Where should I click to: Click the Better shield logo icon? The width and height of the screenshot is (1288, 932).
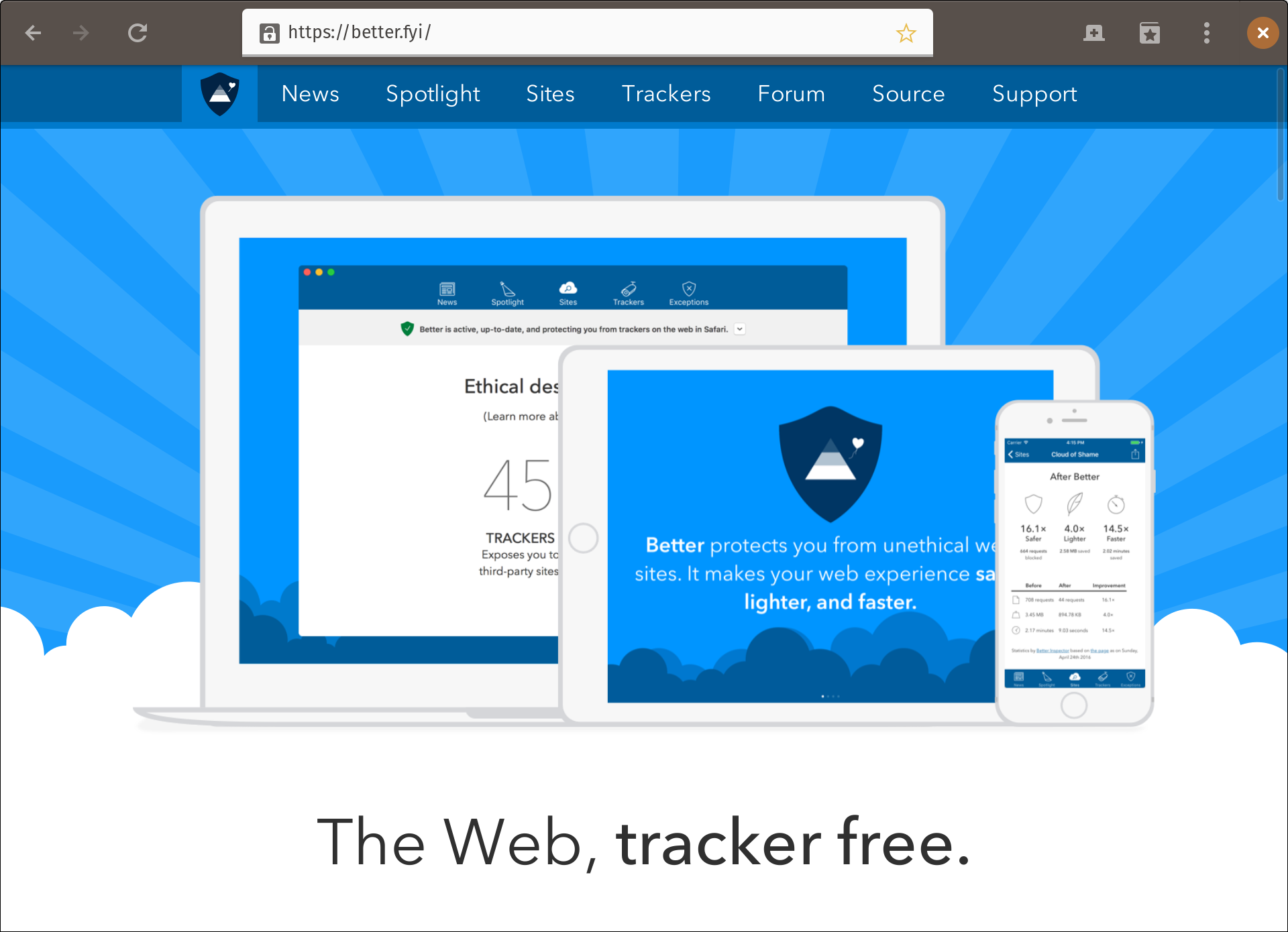220,93
